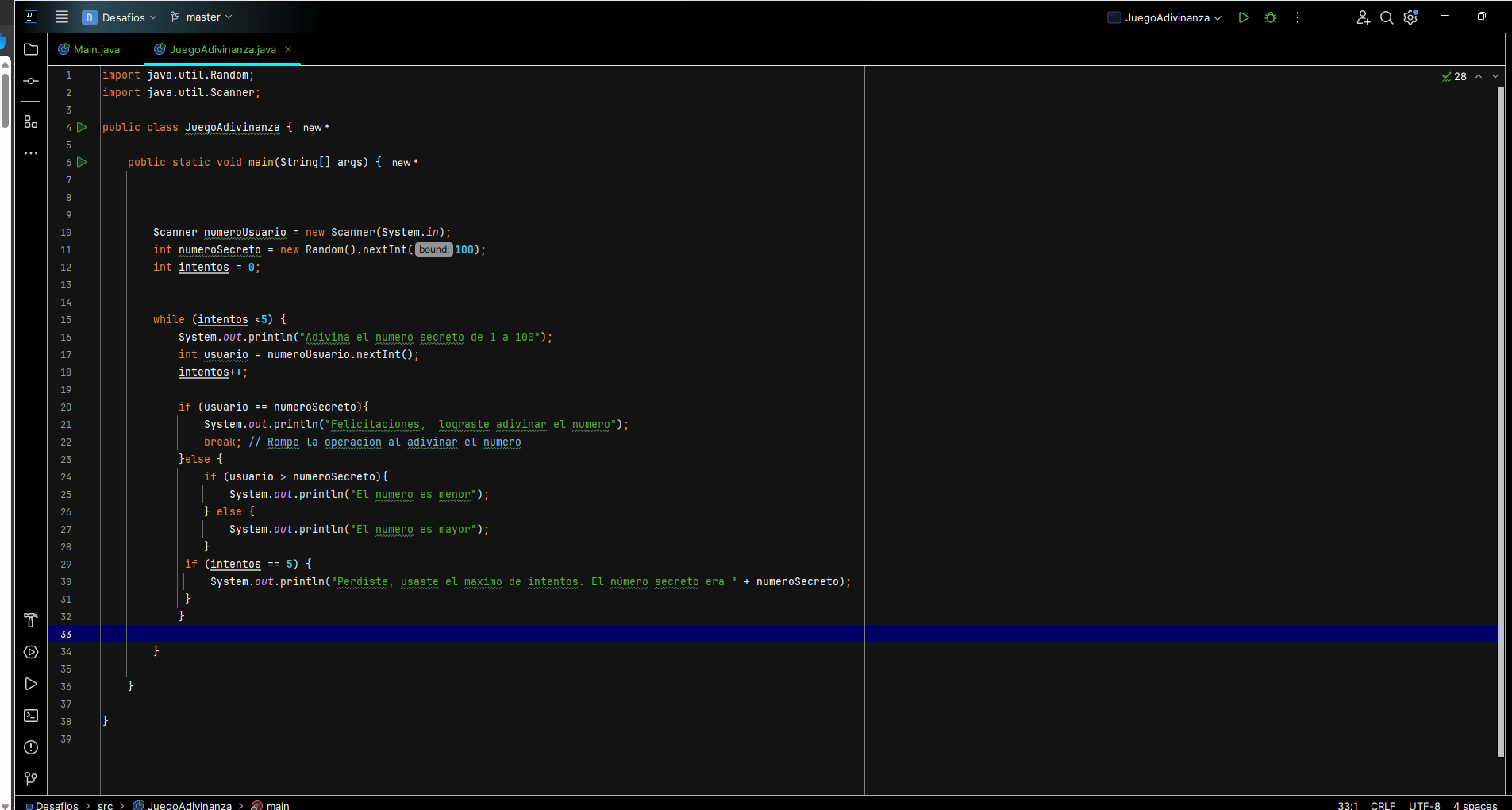Run JuegoAdivinanza with the green play button

pos(1244,17)
